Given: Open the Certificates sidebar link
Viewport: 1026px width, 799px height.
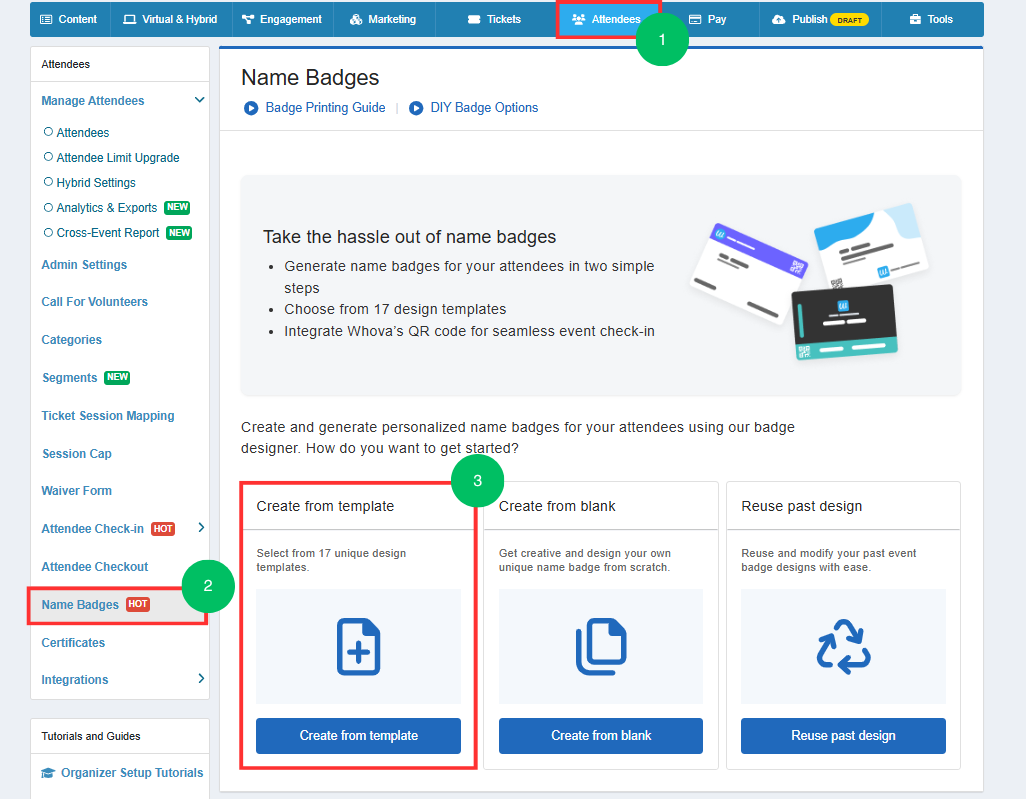Looking at the screenshot, I should click(x=73, y=643).
